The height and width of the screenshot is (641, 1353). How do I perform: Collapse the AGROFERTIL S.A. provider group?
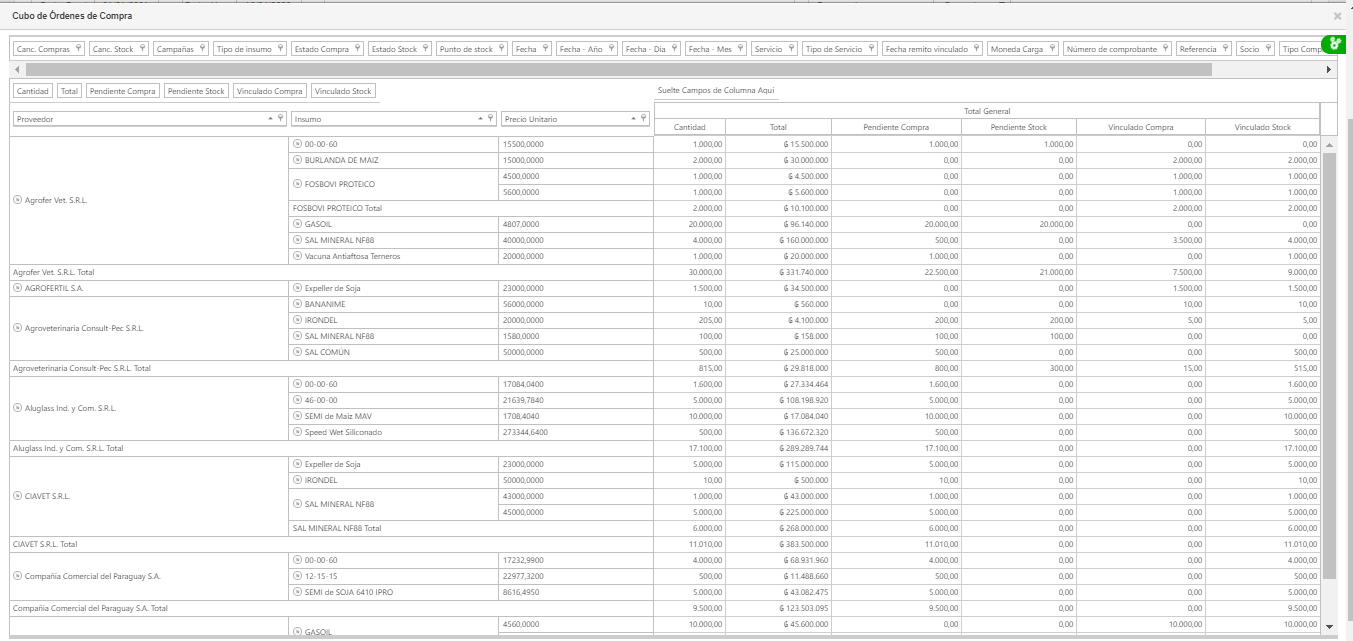click(x=17, y=288)
